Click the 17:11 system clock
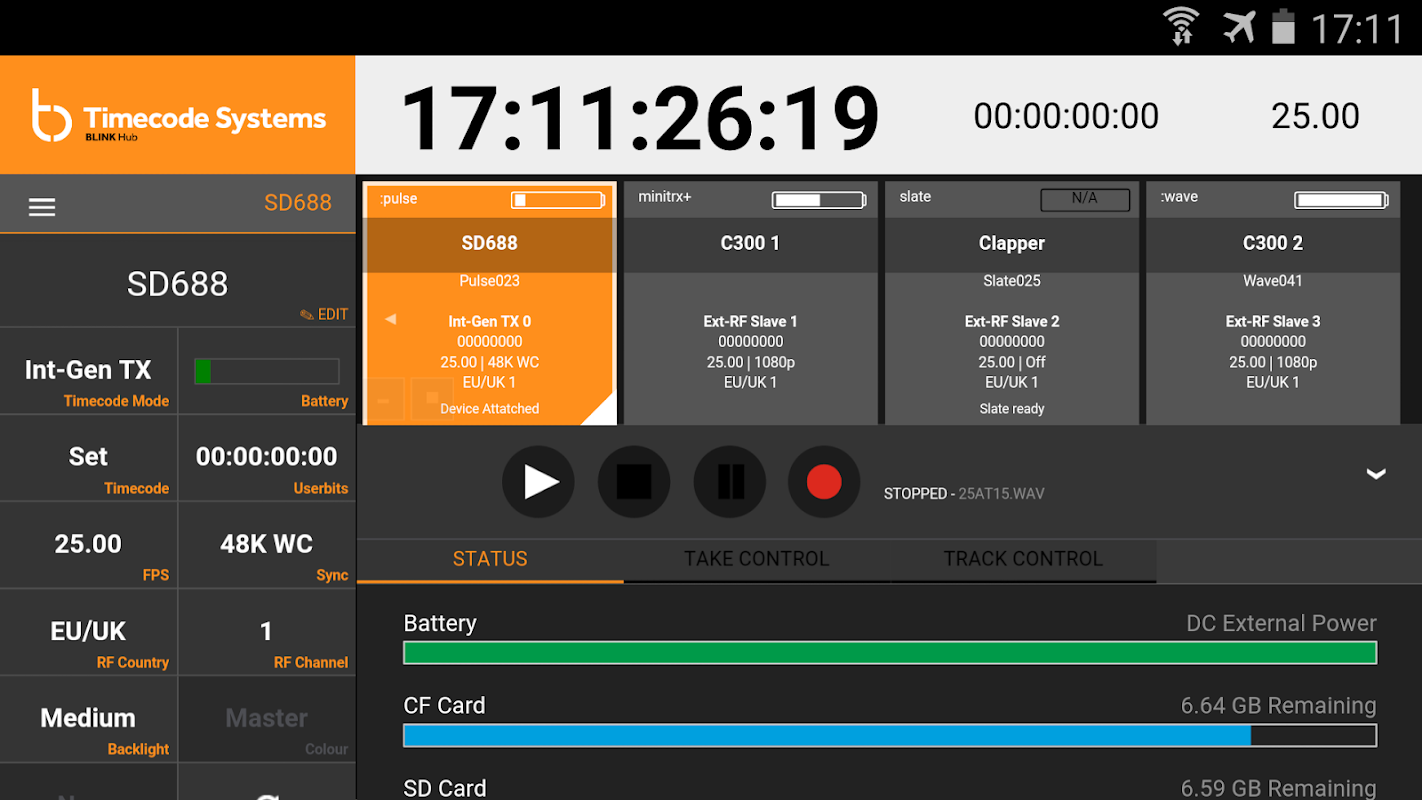This screenshot has height=800, width=1422. click(1358, 29)
